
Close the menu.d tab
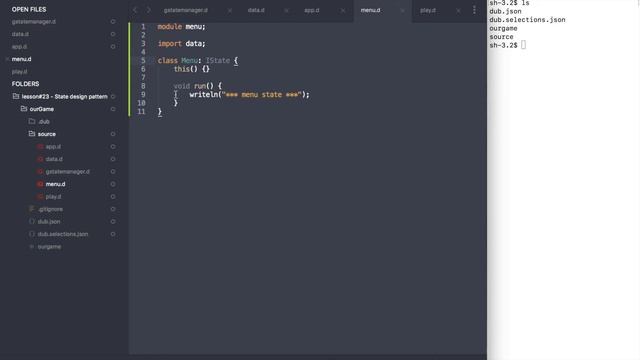402,11
